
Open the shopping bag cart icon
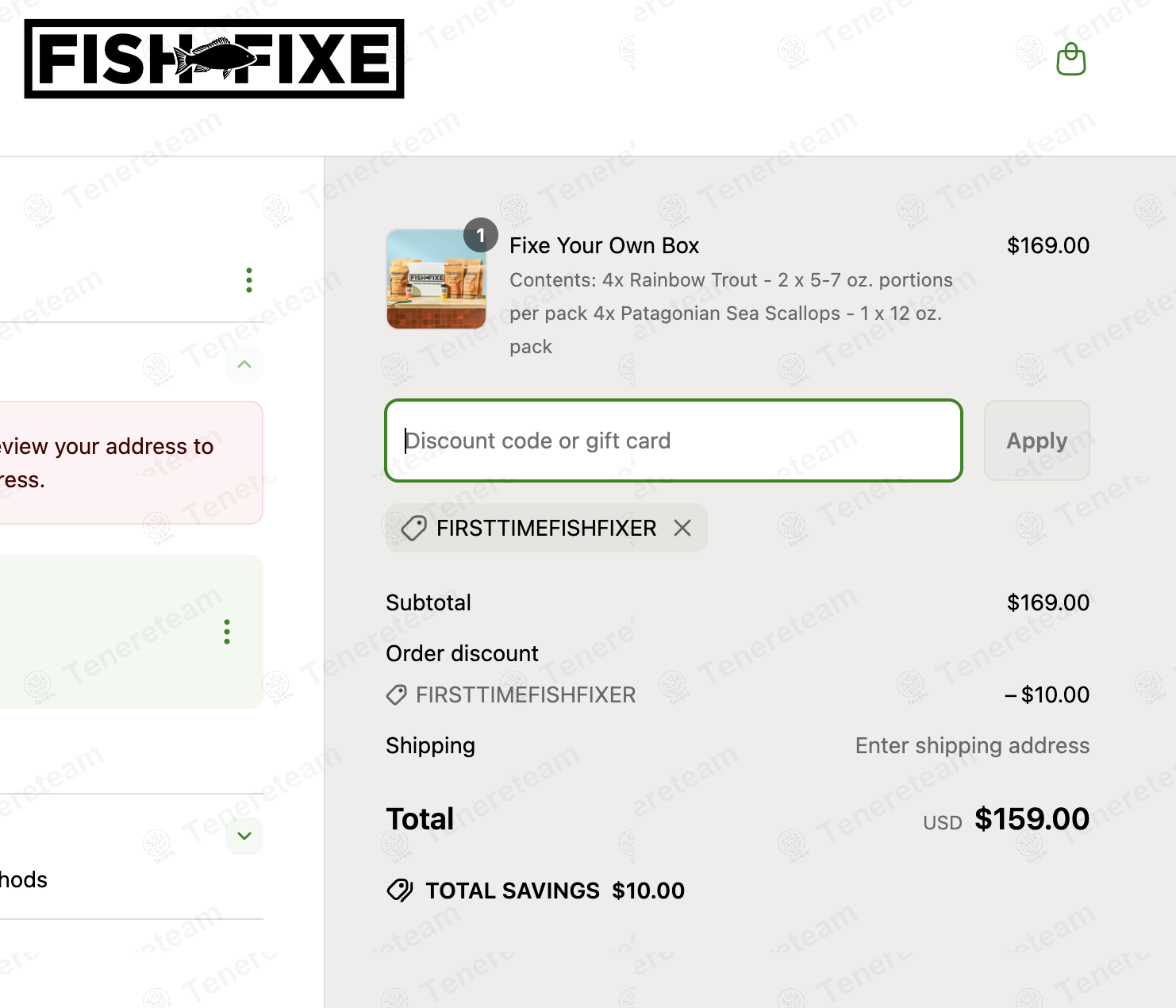click(1070, 60)
